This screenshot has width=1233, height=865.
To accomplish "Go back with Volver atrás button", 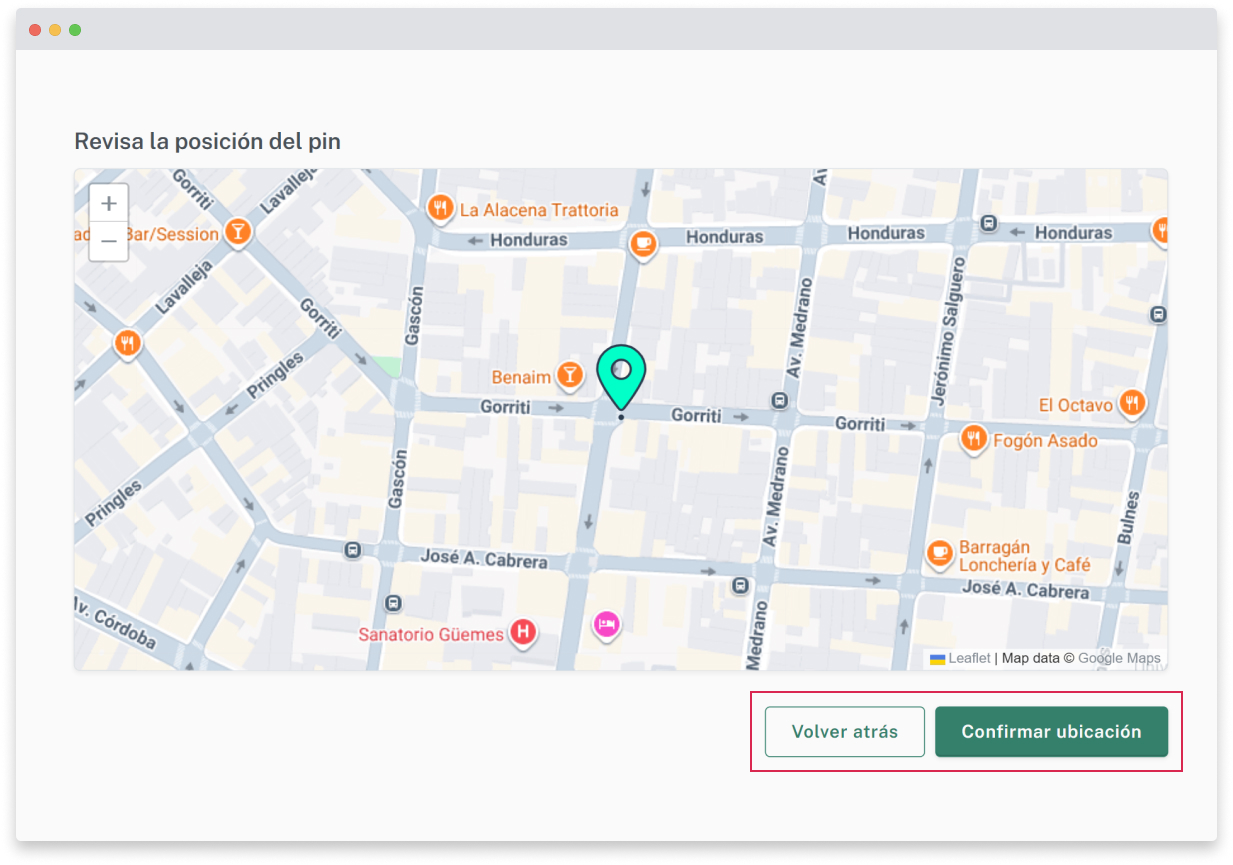I will 844,732.
